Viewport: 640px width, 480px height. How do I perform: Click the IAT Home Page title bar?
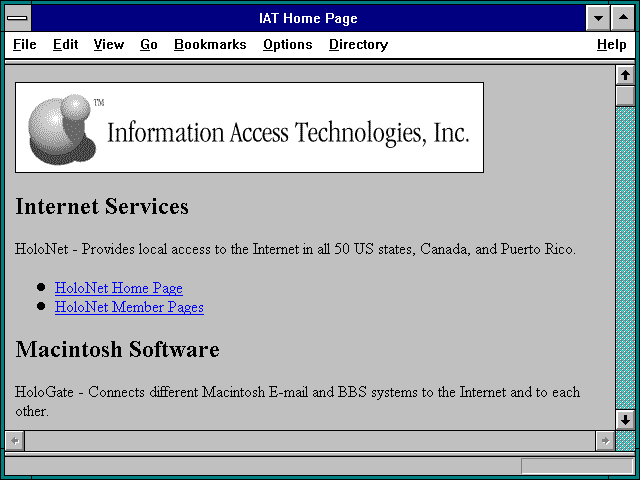click(308, 18)
